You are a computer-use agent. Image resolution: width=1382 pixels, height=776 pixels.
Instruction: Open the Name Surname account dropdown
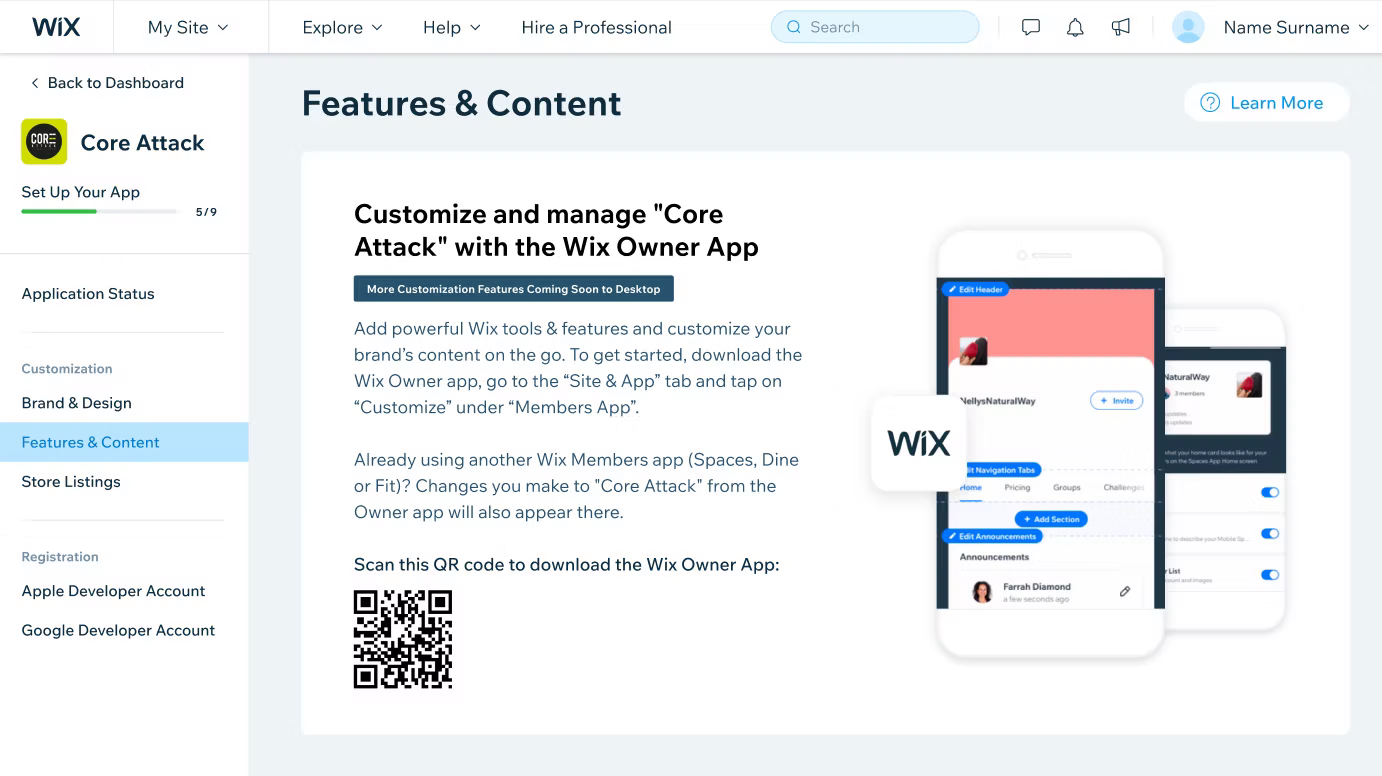[x=1296, y=27]
